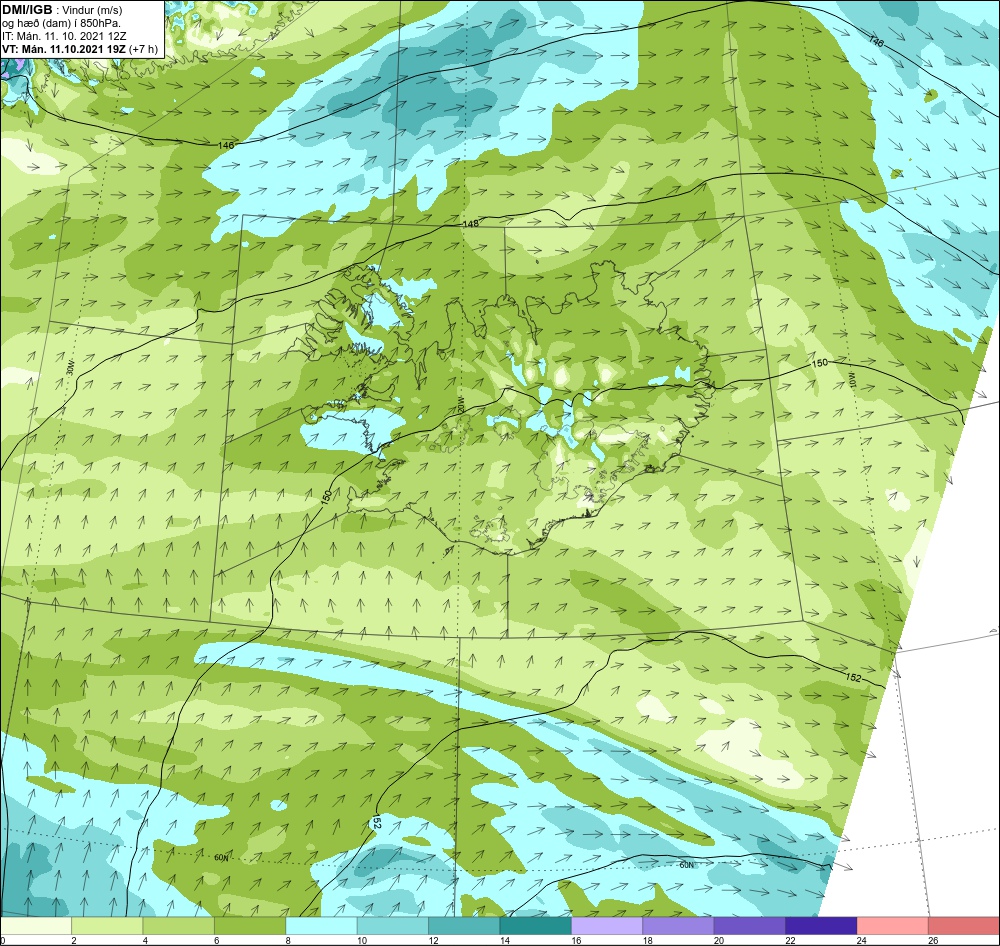
Task: Click the left '60N' latitude label
Action: click(221, 858)
